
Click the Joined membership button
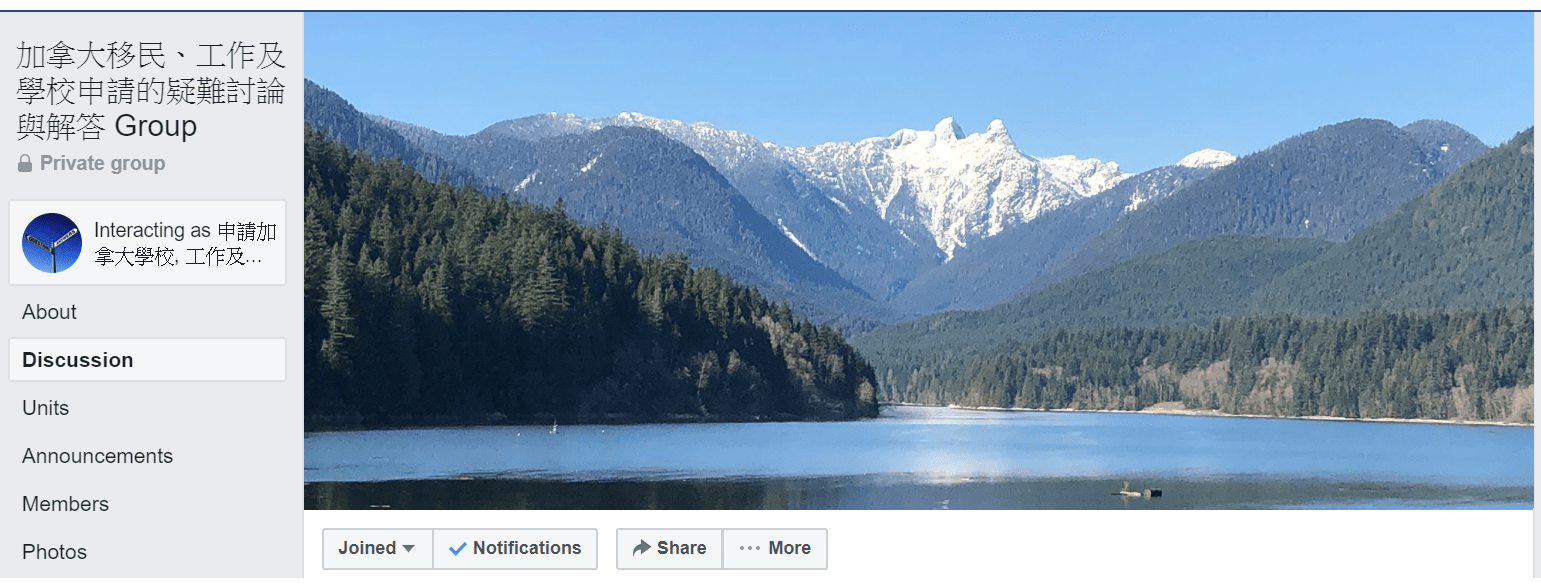(x=377, y=548)
